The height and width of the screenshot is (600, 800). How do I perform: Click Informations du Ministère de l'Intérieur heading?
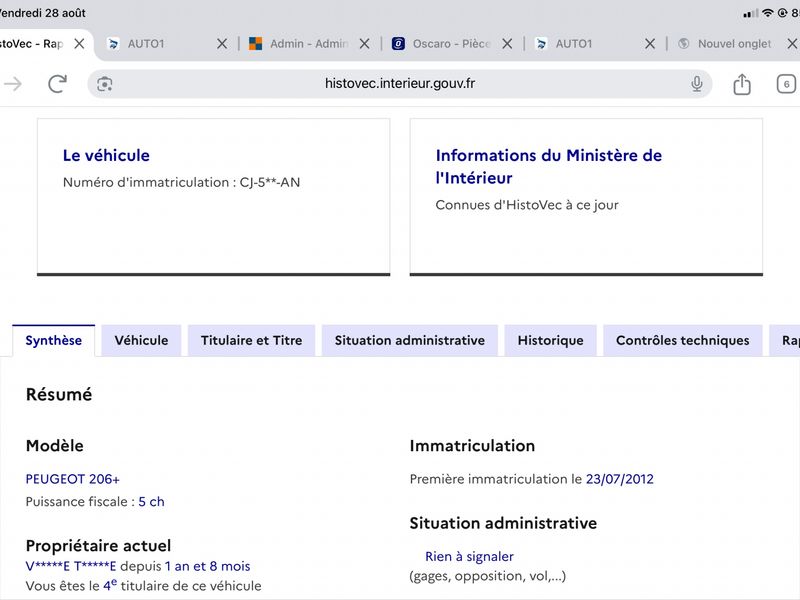pos(548,166)
